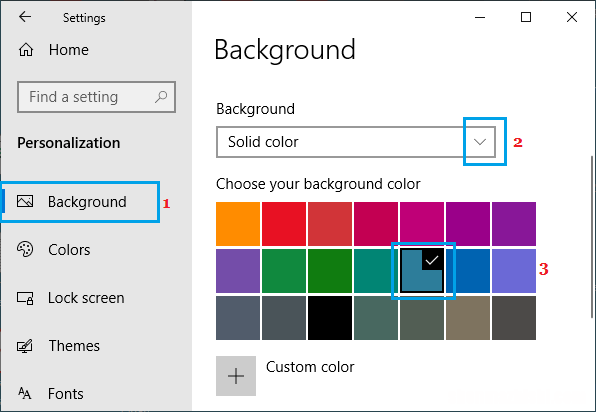Click the Fonts icon in sidebar

25,393
